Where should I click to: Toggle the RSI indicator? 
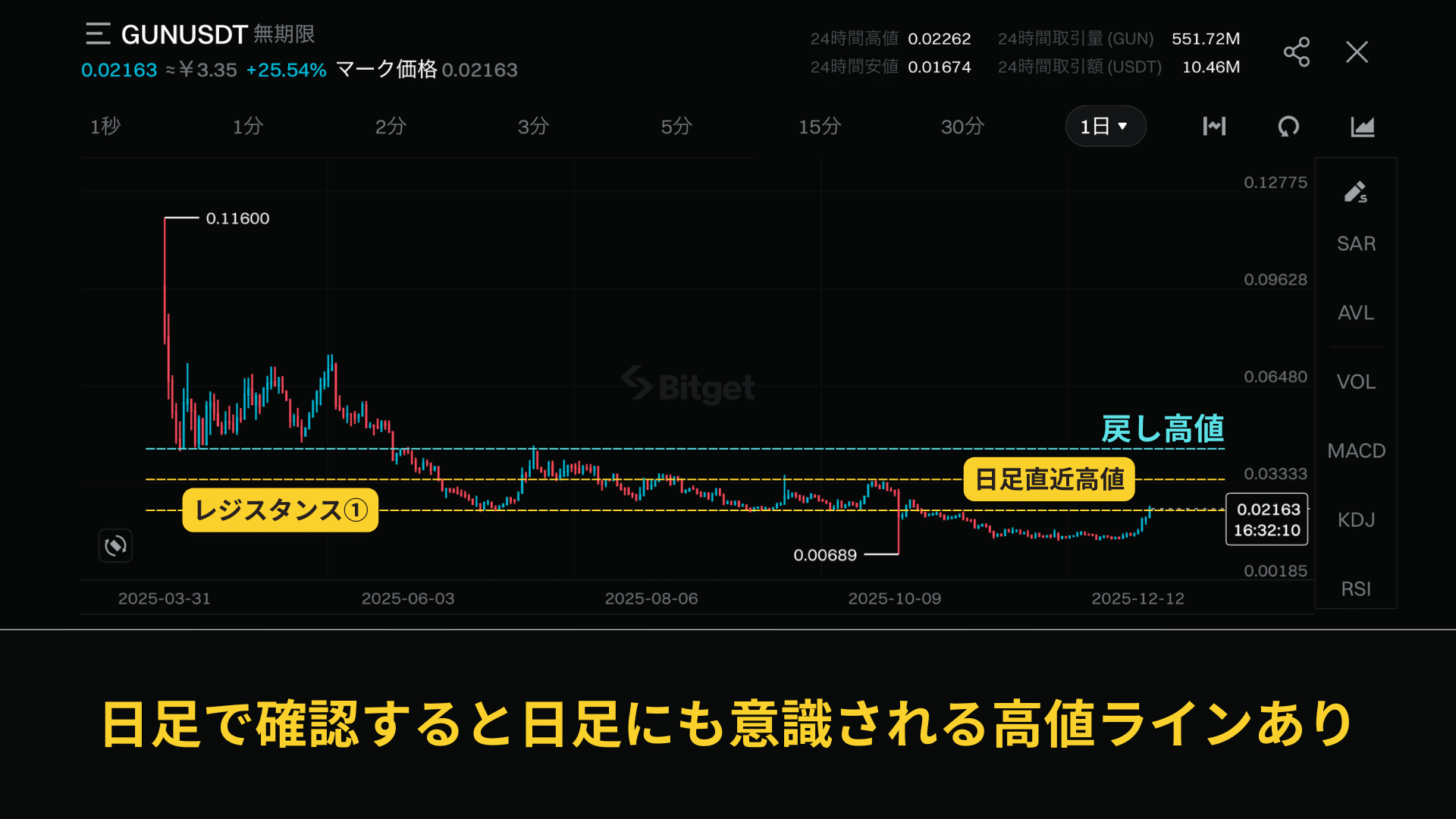click(1355, 588)
